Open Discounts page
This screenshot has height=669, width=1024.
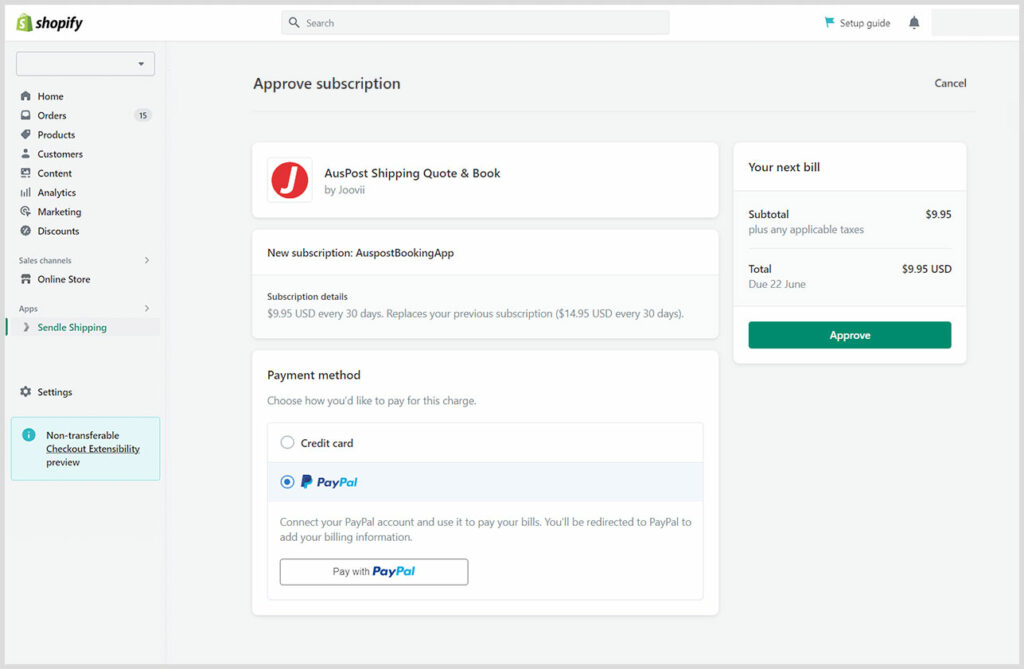(x=58, y=231)
